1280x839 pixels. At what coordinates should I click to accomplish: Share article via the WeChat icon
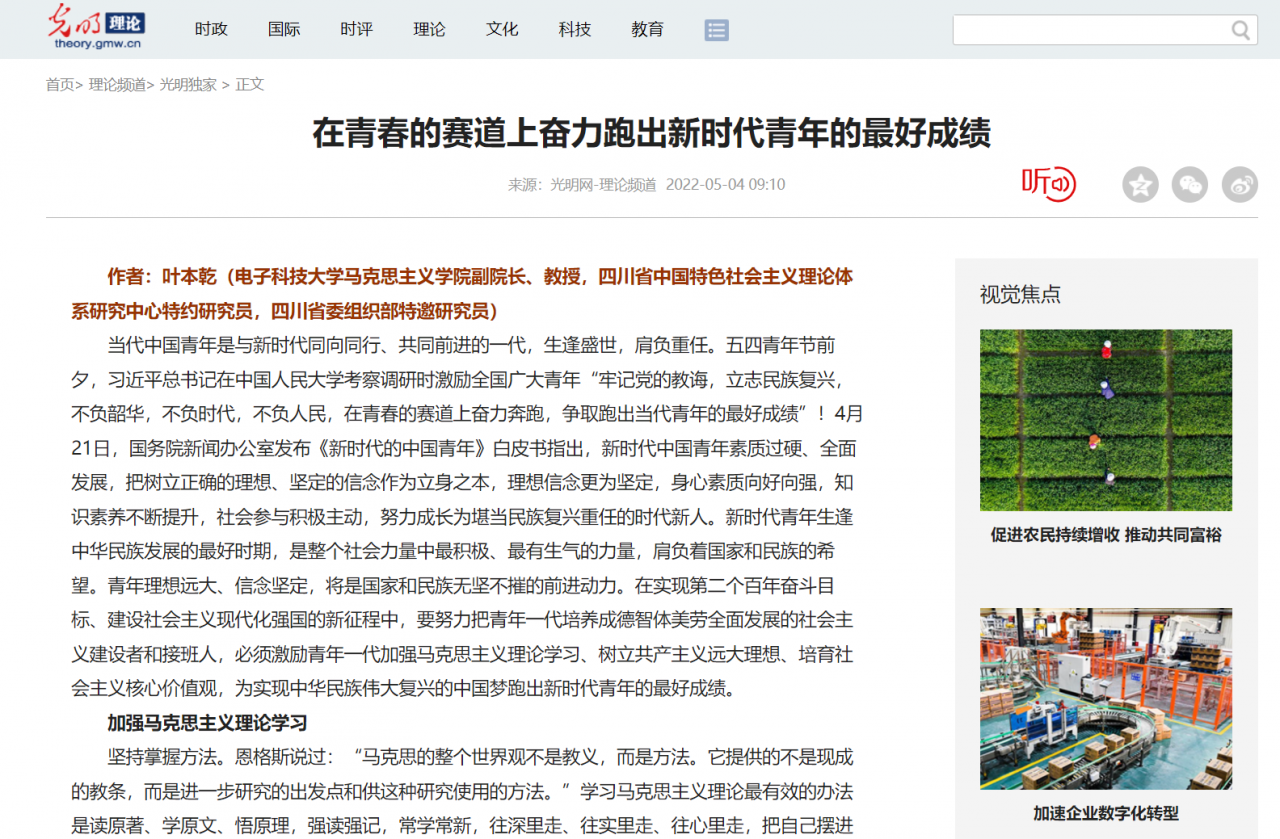pyautogui.click(x=1190, y=185)
